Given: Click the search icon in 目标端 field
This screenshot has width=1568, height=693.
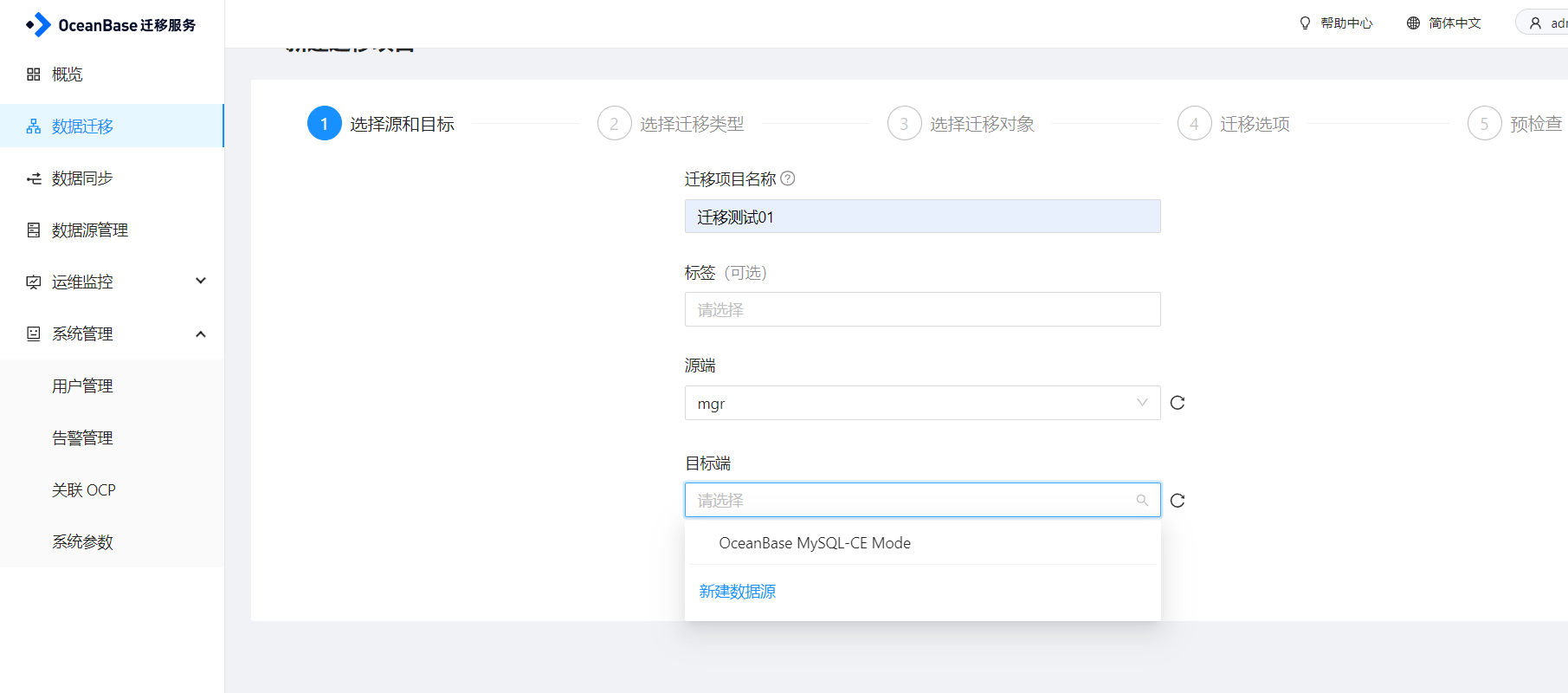Looking at the screenshot, I should coord(1142,501).
